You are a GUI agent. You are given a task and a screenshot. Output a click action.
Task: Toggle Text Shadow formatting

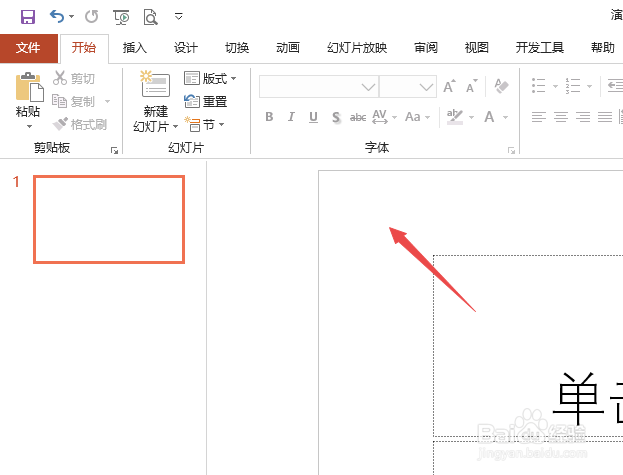[x=336, y=117]
